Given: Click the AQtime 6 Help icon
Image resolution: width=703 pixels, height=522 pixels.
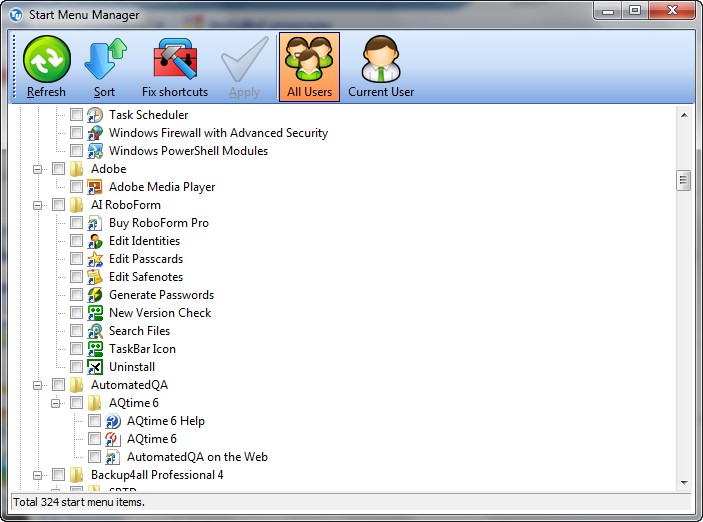Looking at the screenshot, I should pyautogui.click(x=113, y=421).
